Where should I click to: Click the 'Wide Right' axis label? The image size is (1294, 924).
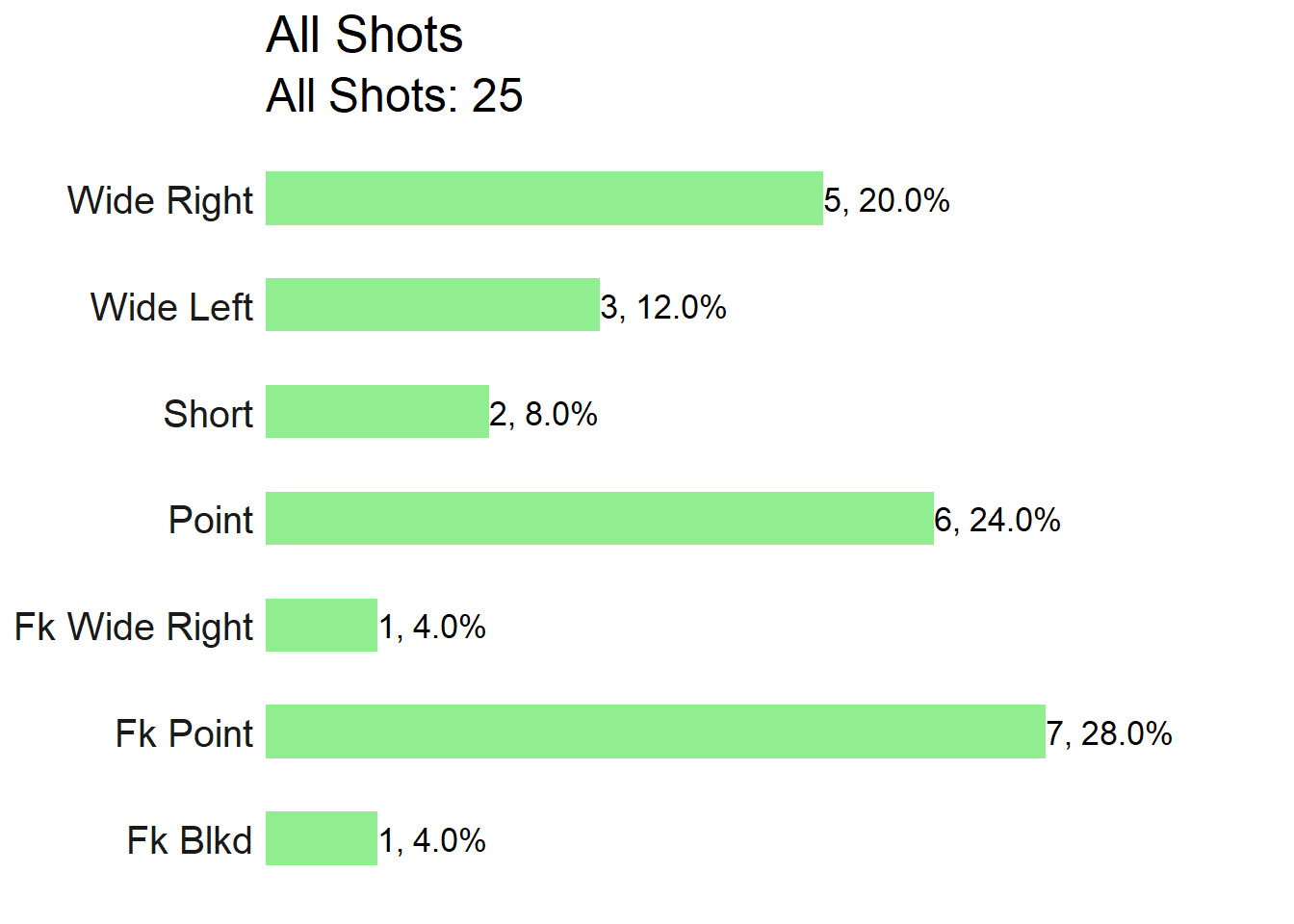click(x=161, y=201)
